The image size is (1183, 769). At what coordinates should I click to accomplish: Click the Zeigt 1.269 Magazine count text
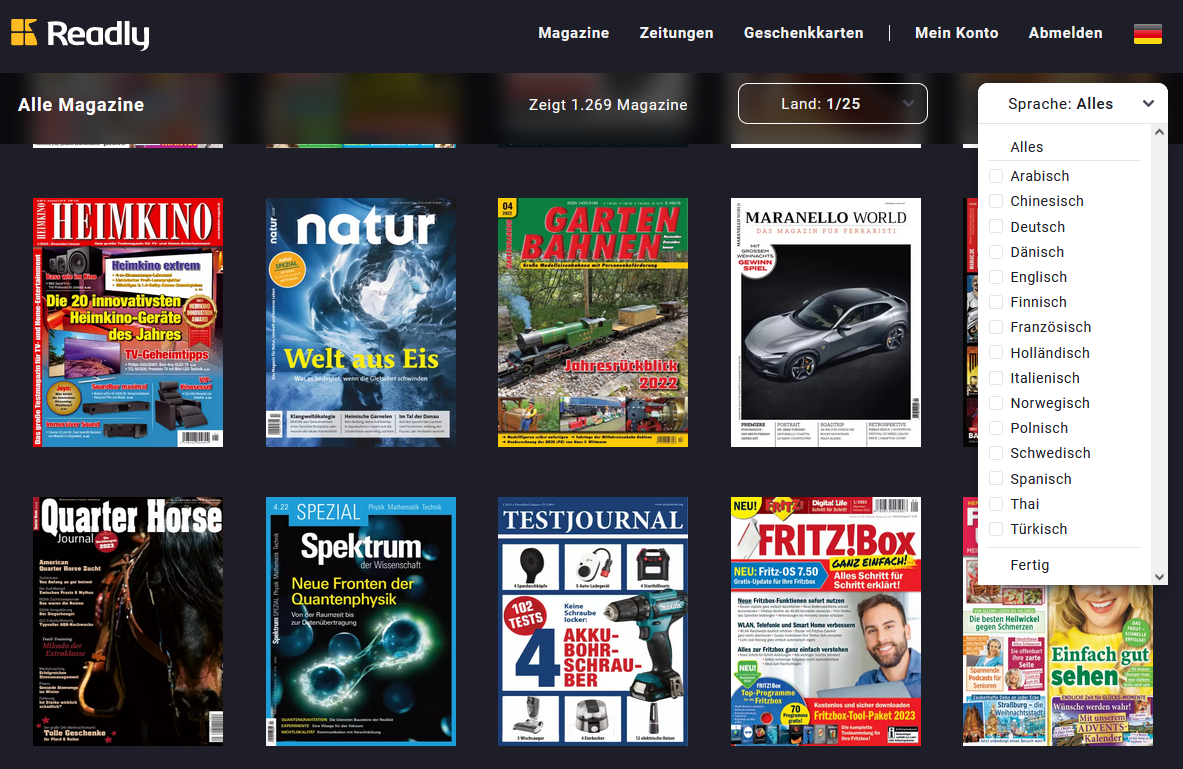tap(608, 105)
